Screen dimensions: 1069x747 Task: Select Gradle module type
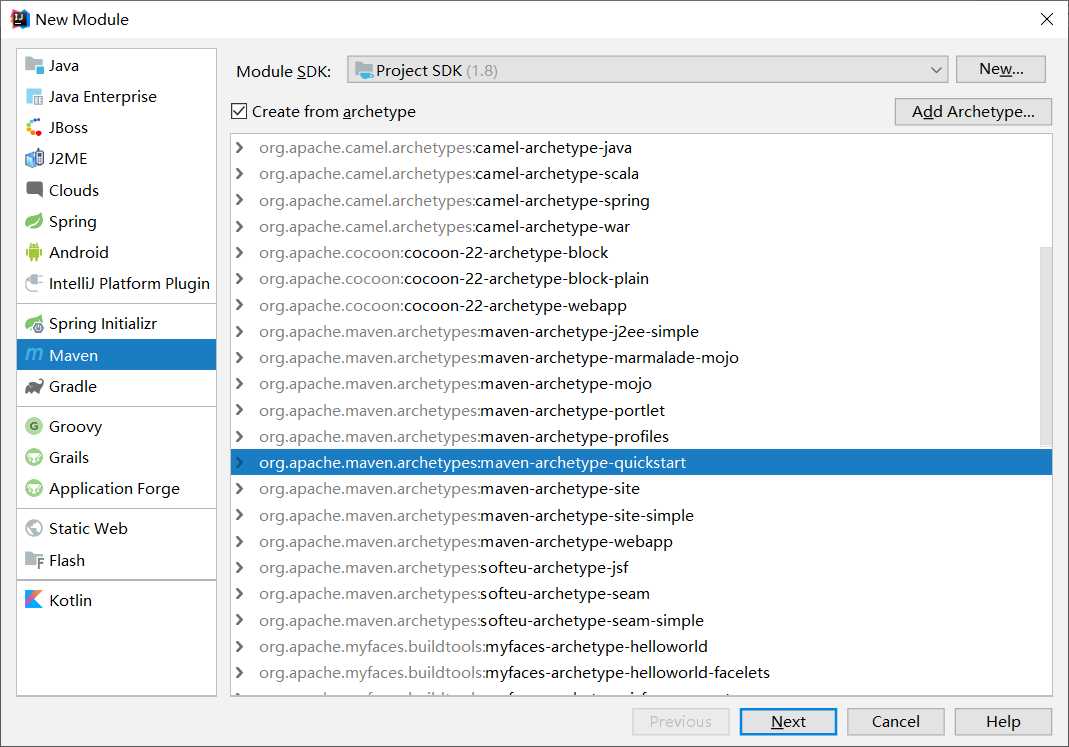[x=117, y=386]
